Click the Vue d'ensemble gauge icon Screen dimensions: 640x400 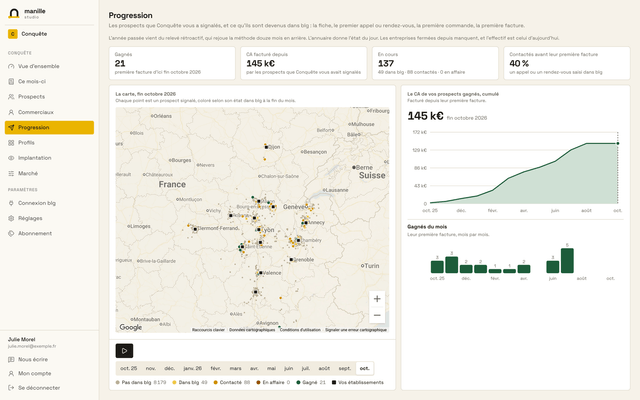(x=11, y=66)
